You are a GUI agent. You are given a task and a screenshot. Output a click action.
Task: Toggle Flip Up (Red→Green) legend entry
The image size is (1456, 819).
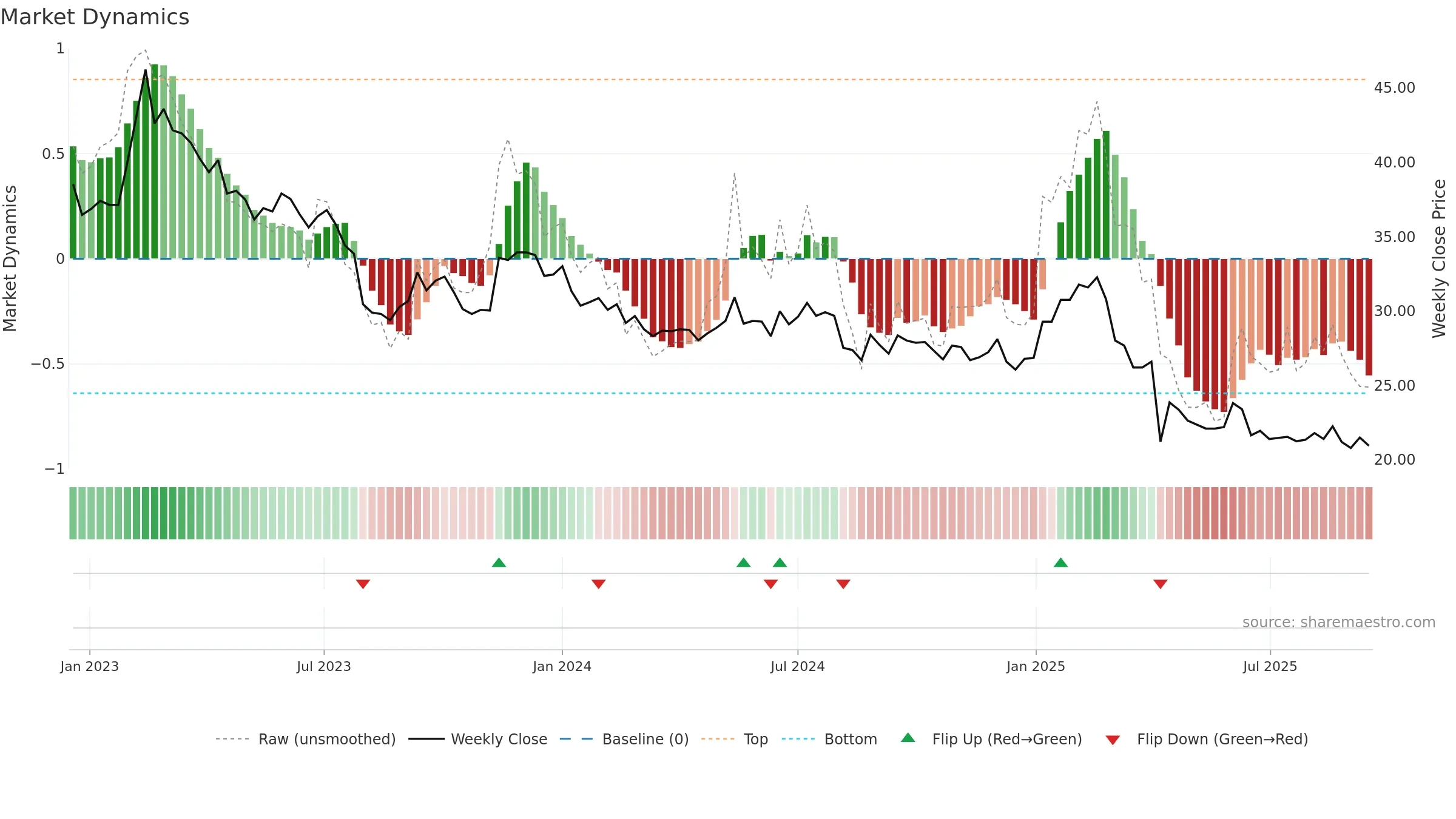coord(991,739)
